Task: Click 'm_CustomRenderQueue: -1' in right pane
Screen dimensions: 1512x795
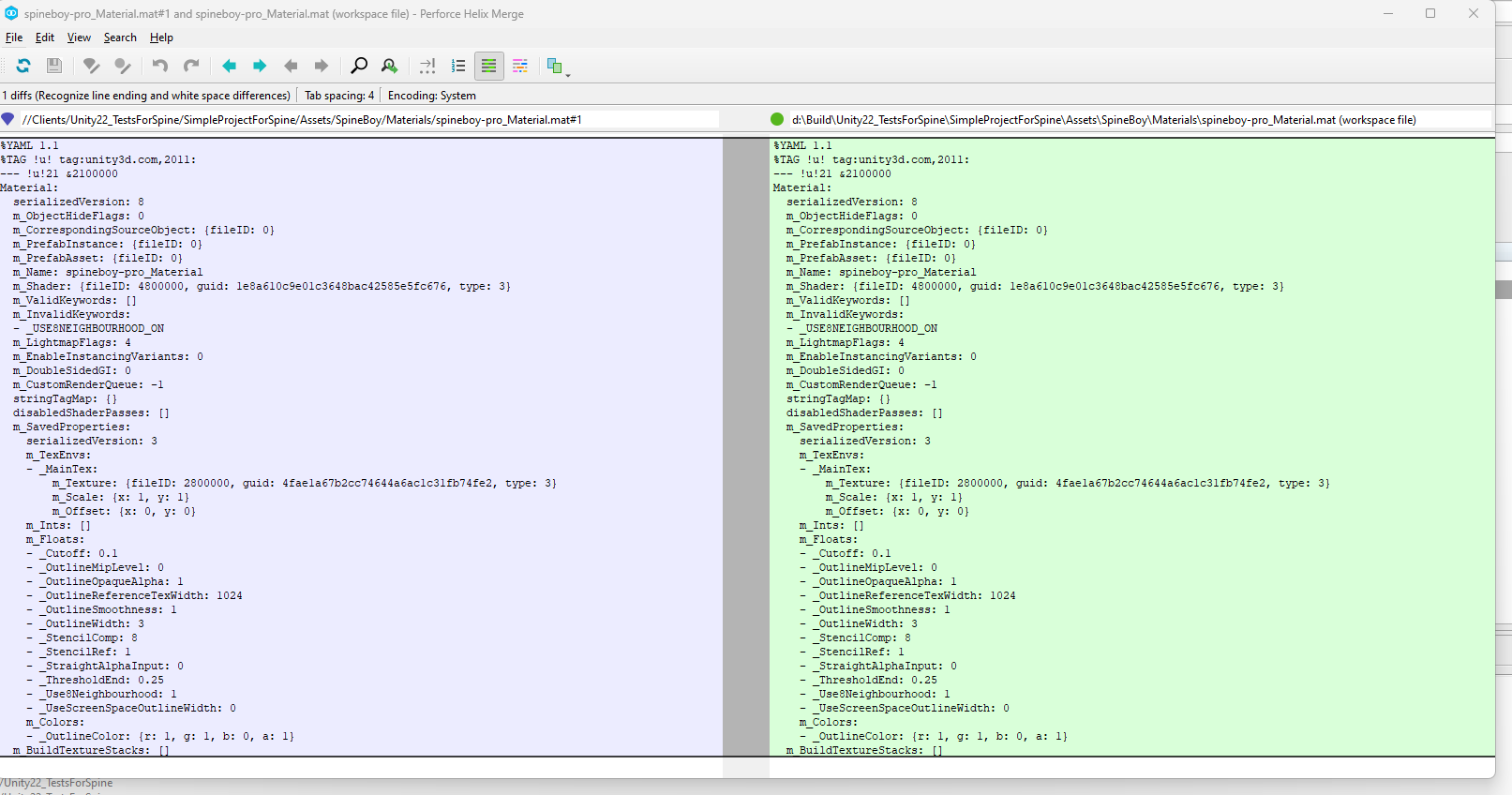Action: point(861,384)
